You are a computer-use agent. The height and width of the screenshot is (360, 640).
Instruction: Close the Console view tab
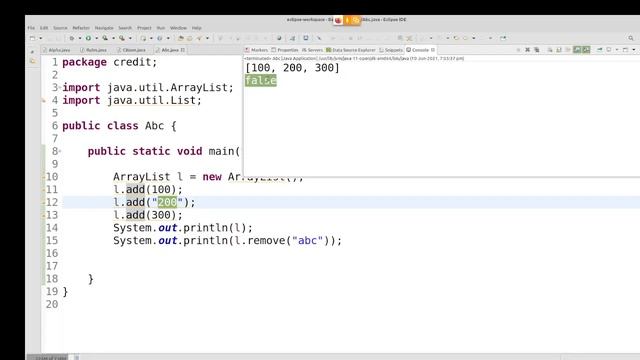433,50
